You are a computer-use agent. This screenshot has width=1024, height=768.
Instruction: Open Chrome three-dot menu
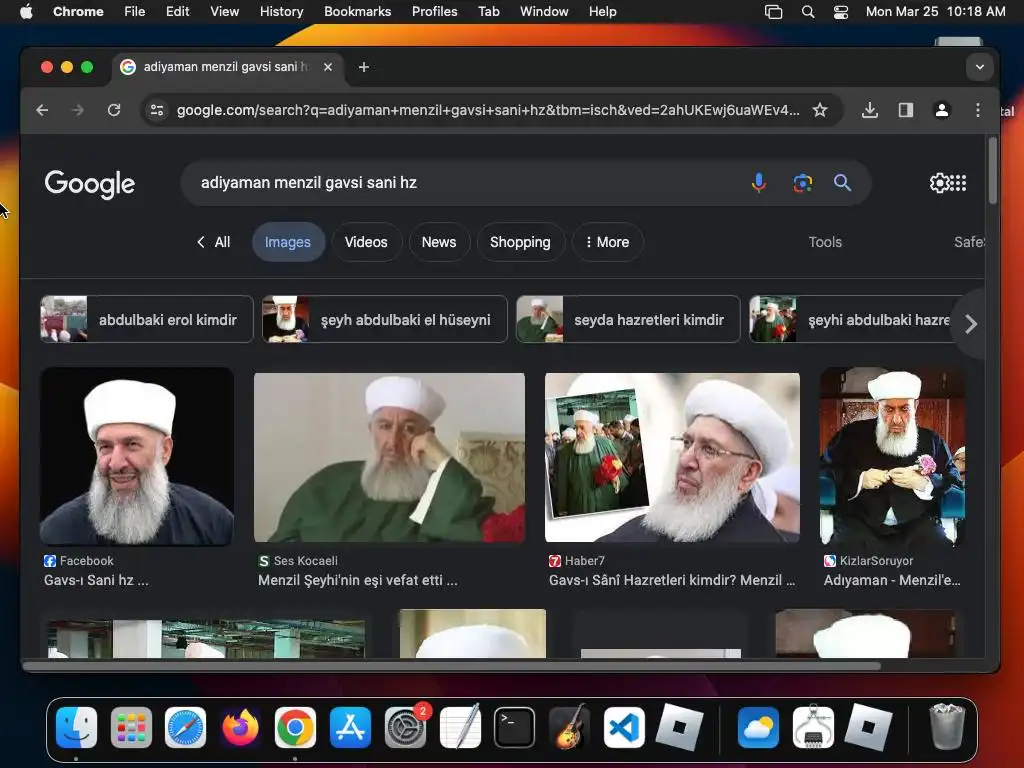pos(978,110)
